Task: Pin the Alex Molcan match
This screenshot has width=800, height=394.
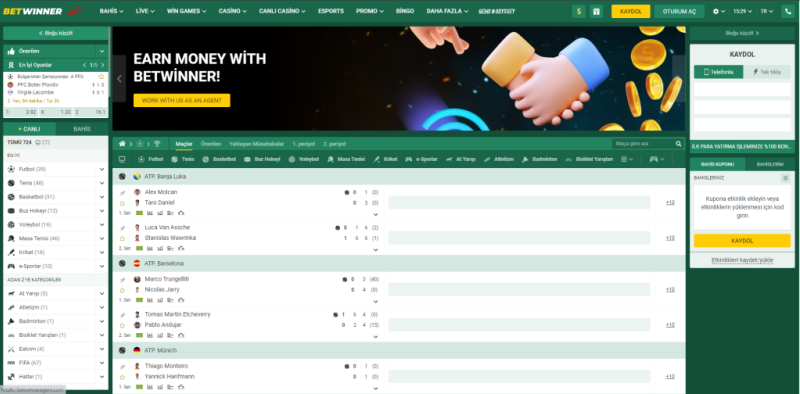Action: click(x=122, y=192)
